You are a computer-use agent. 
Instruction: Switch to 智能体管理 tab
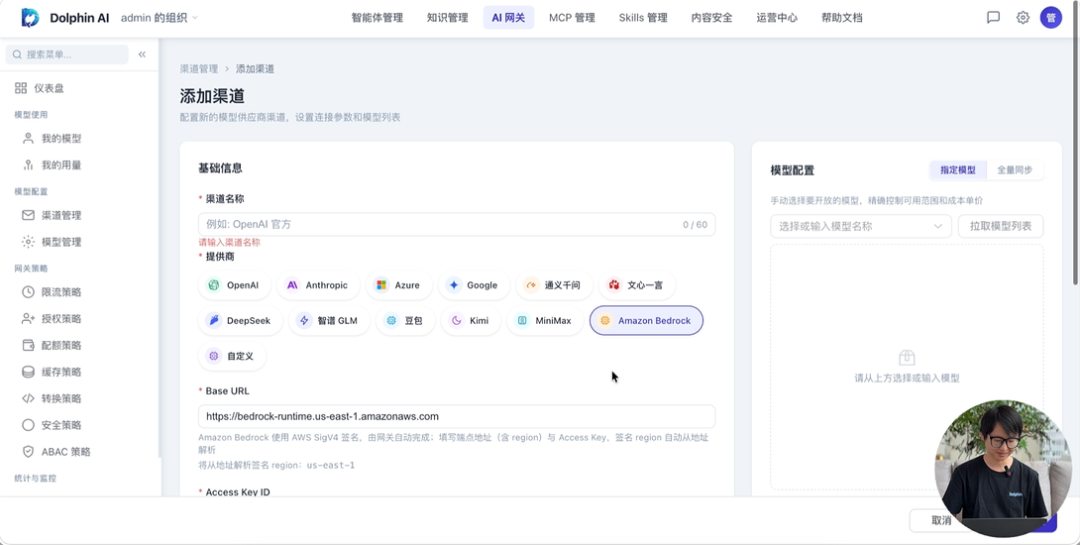tap(377, 18)
